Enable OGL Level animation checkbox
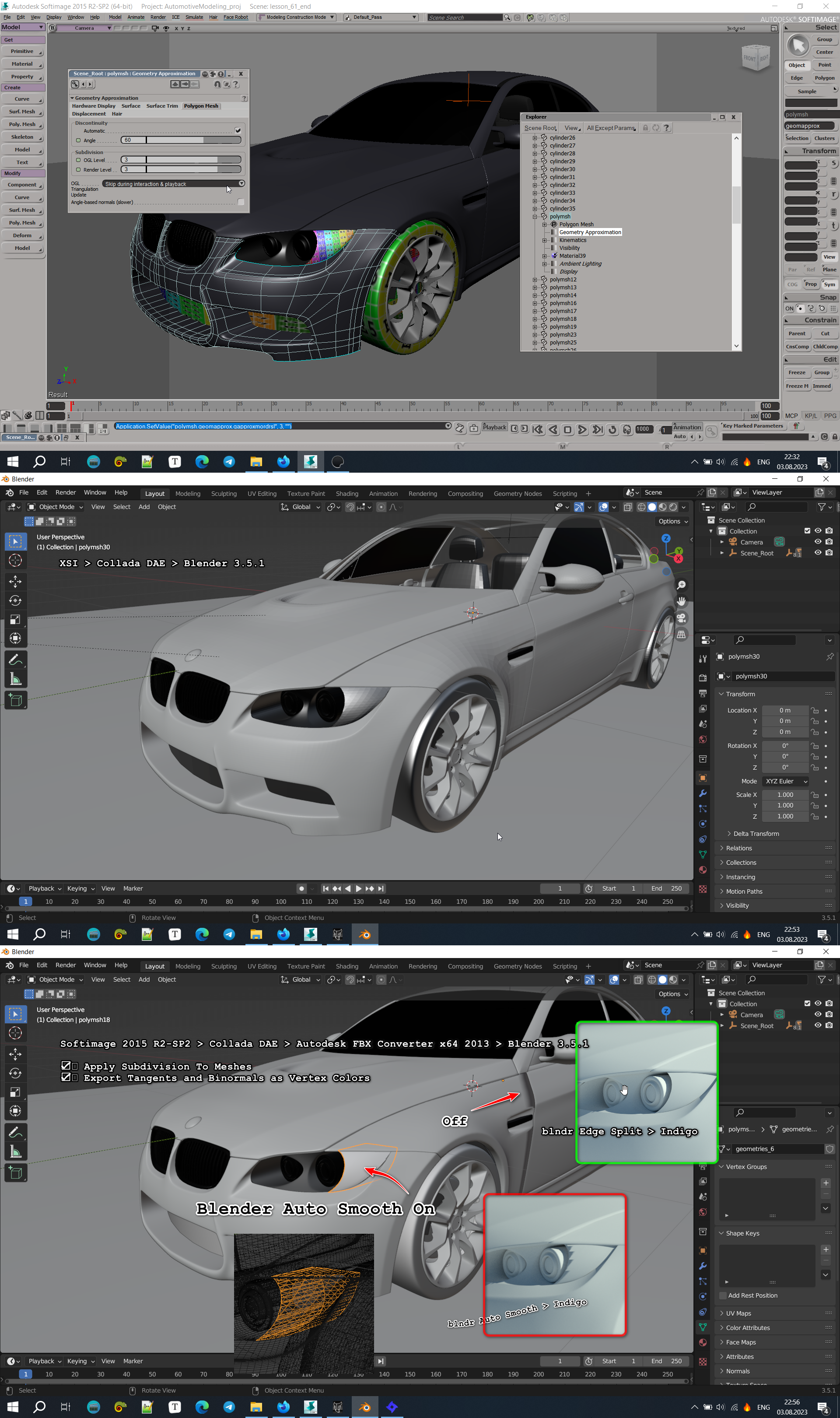This screenshot has height=1418, width=840. coord(78,160)
